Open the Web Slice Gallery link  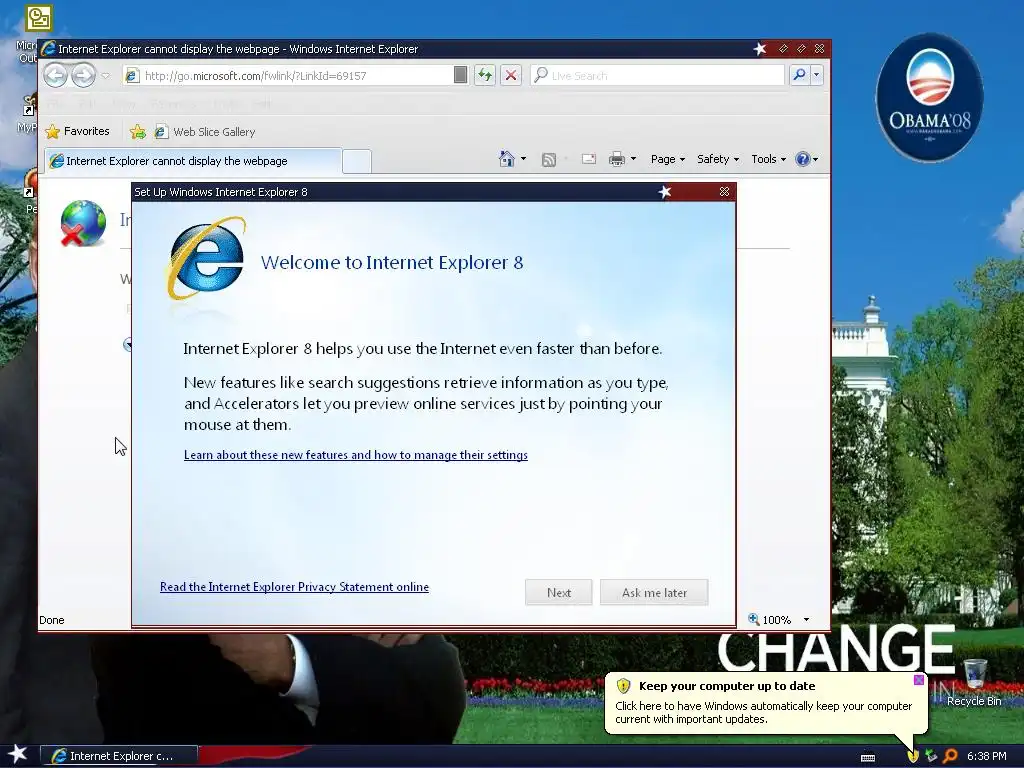pyautogui.click(x=205, y=132)
